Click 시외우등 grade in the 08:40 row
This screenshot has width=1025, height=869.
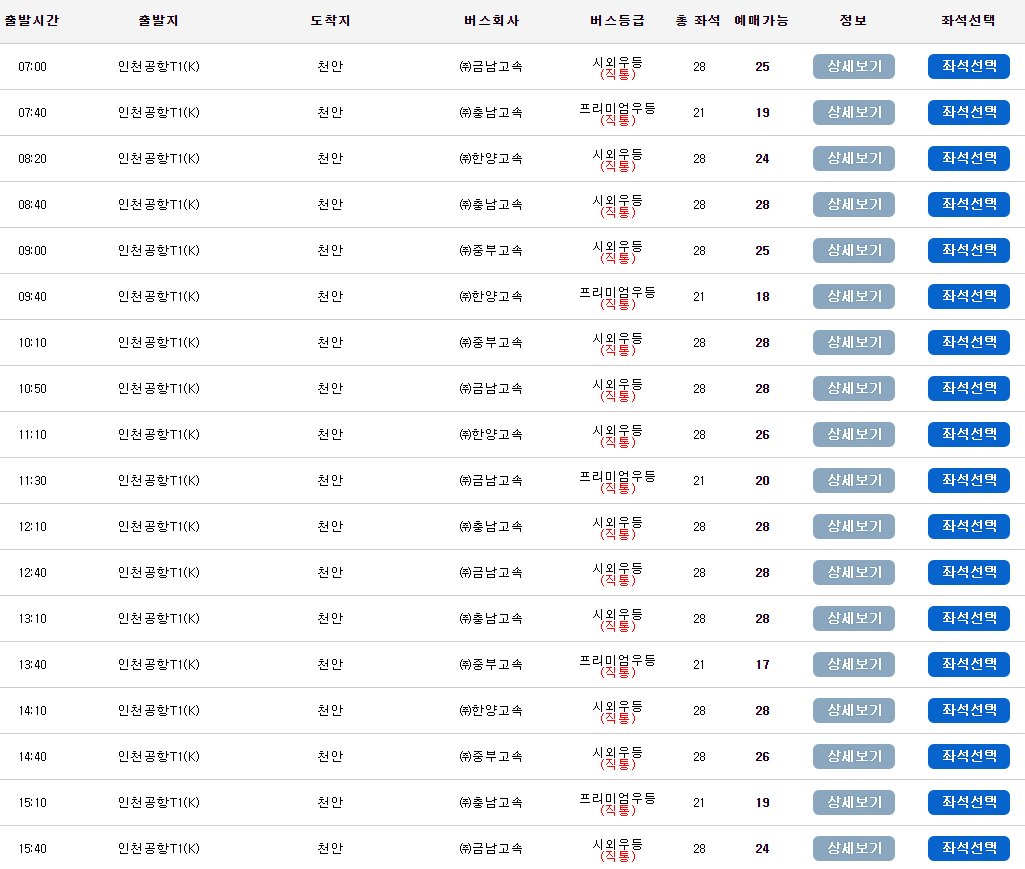617,200
